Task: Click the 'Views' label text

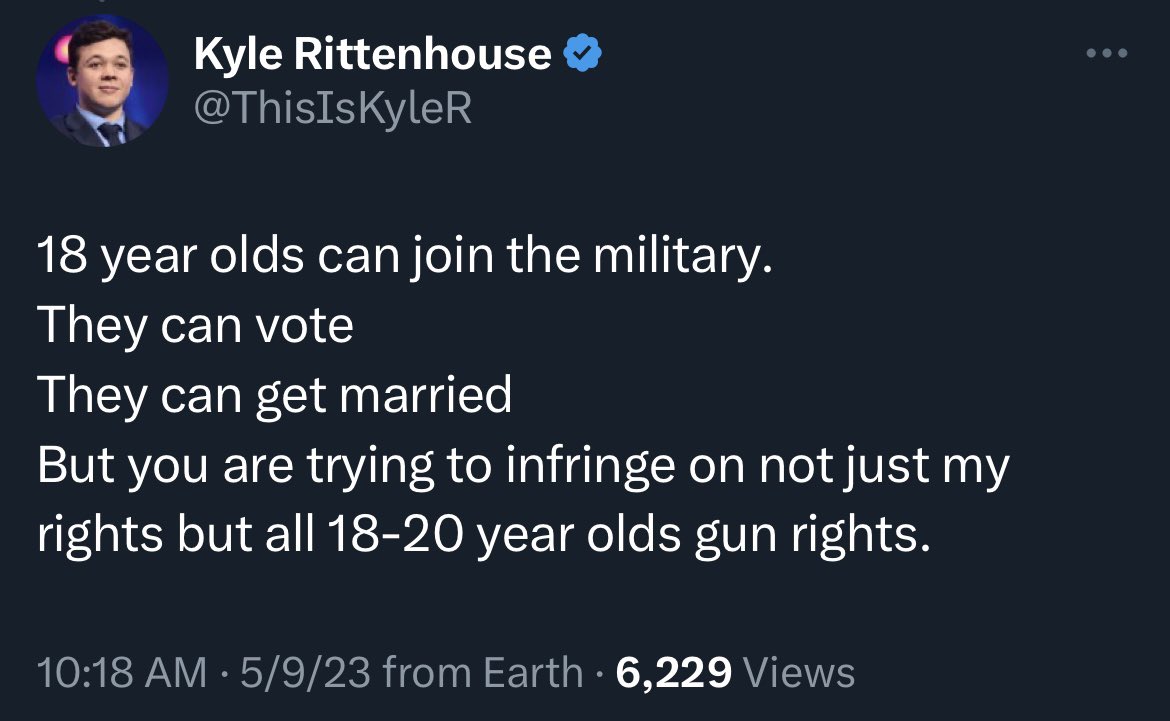Action: 799,672
